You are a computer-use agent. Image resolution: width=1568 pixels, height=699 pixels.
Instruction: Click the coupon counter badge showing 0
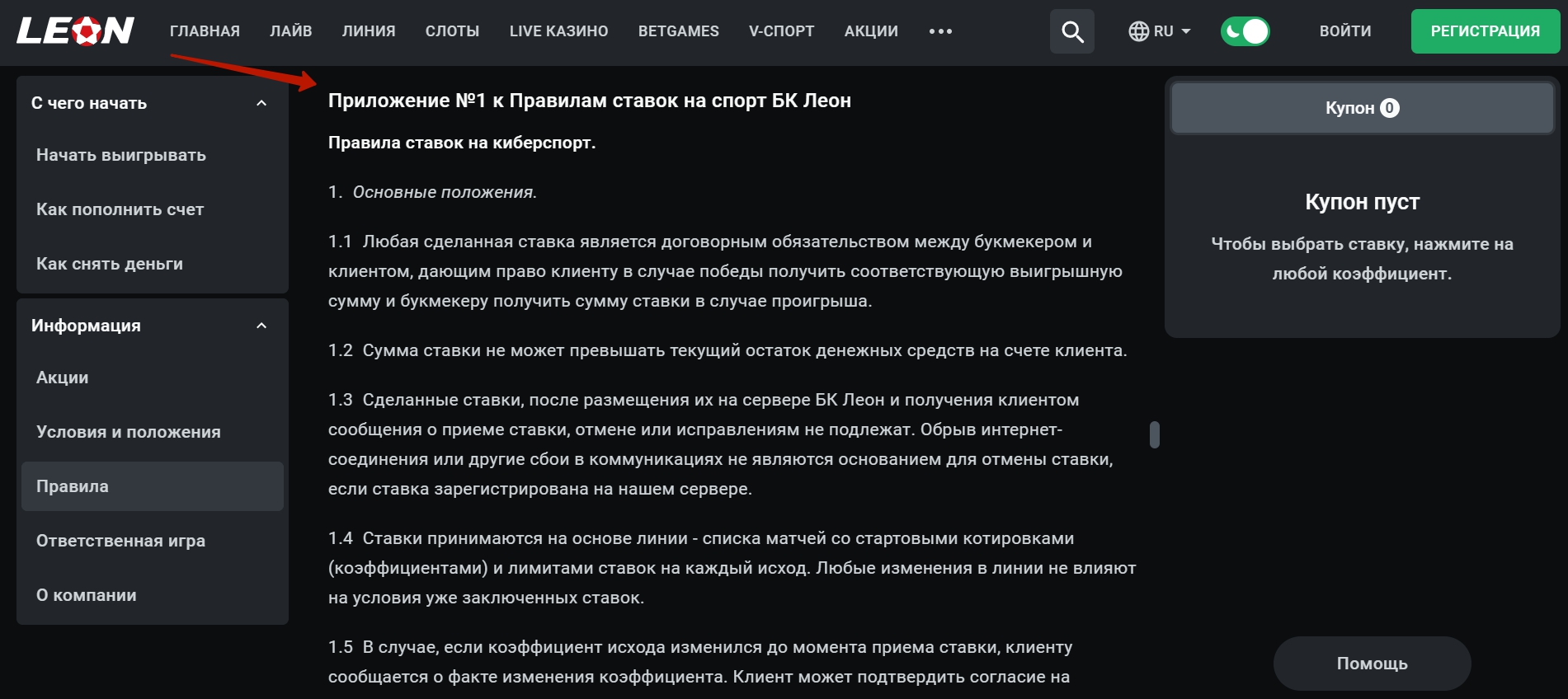click(x=1390, y=108)
